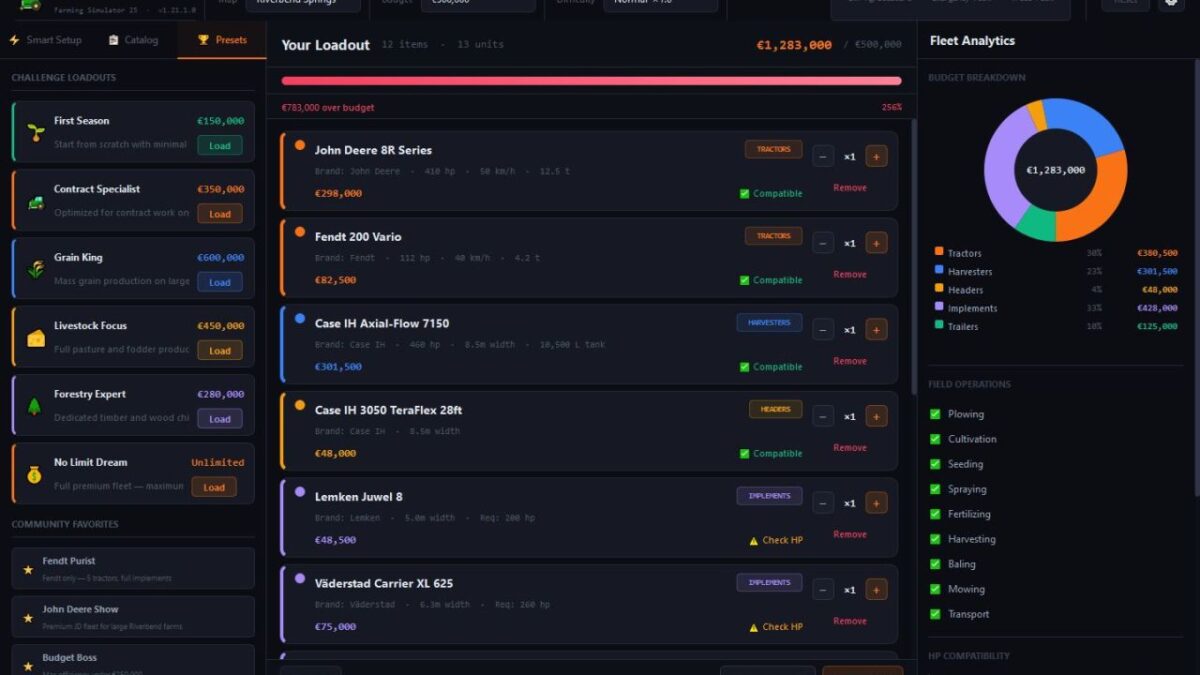This screenshot has width=1200, height=675.
Task: Click the Check HP warning on Lemken Juwel 8
Action: click(776, 540)
